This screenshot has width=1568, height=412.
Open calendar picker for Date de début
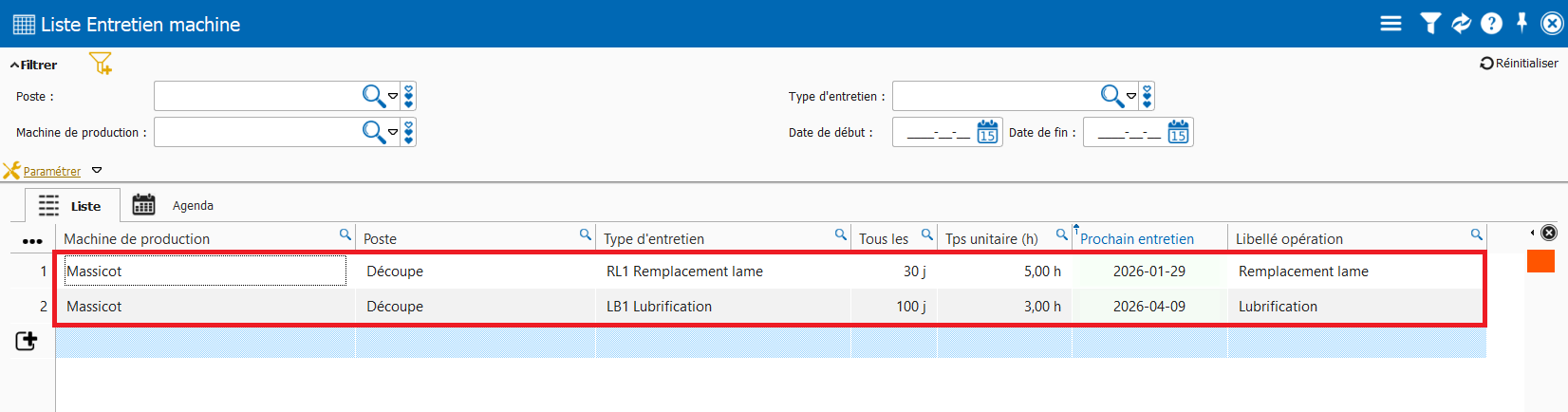point(987,132)
